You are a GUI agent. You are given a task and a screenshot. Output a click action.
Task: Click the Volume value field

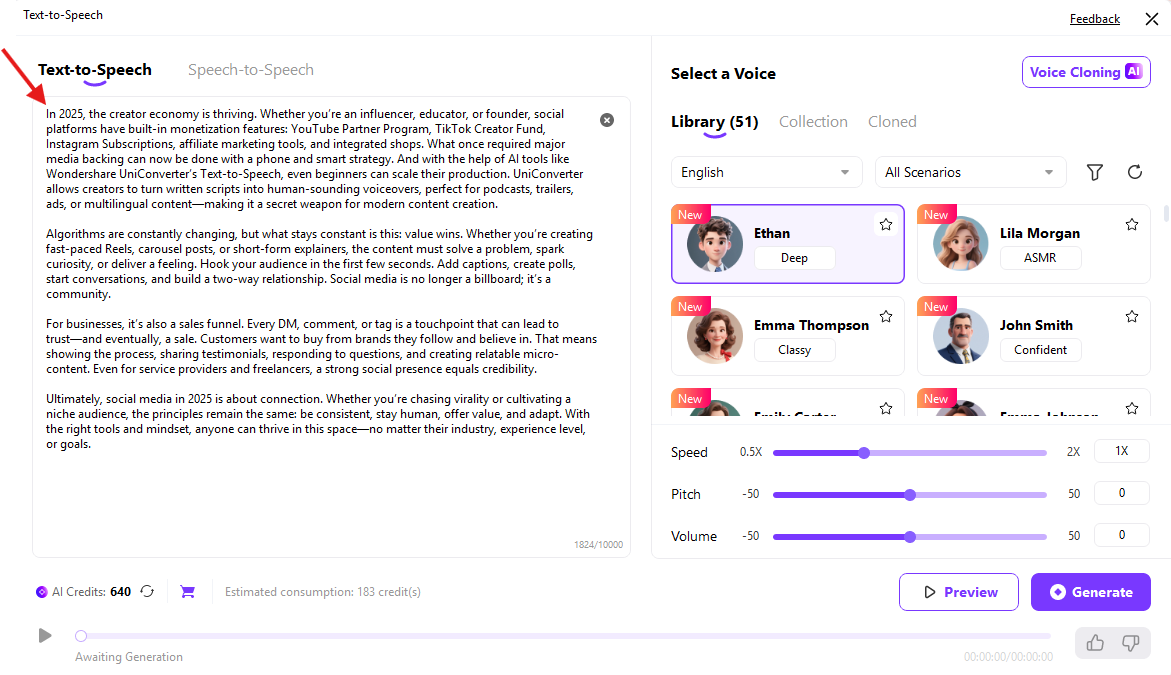point(1122,535)
